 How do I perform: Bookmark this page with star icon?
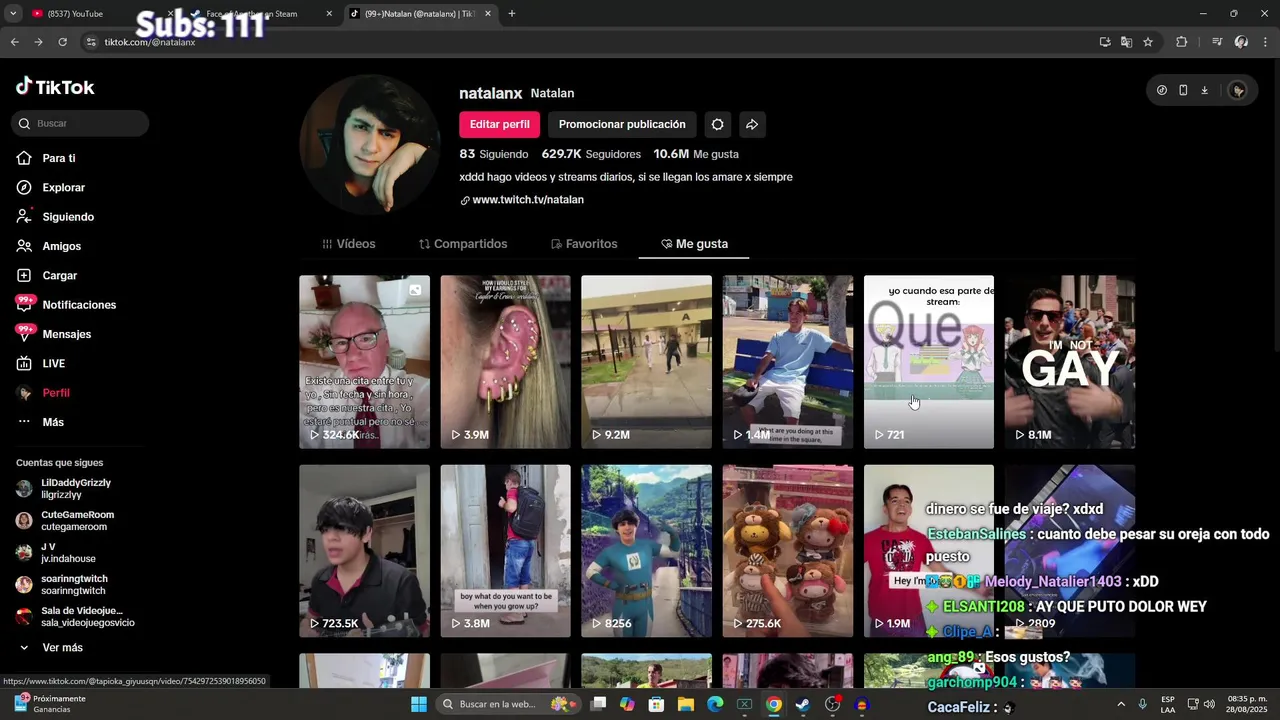point(1148,42)
